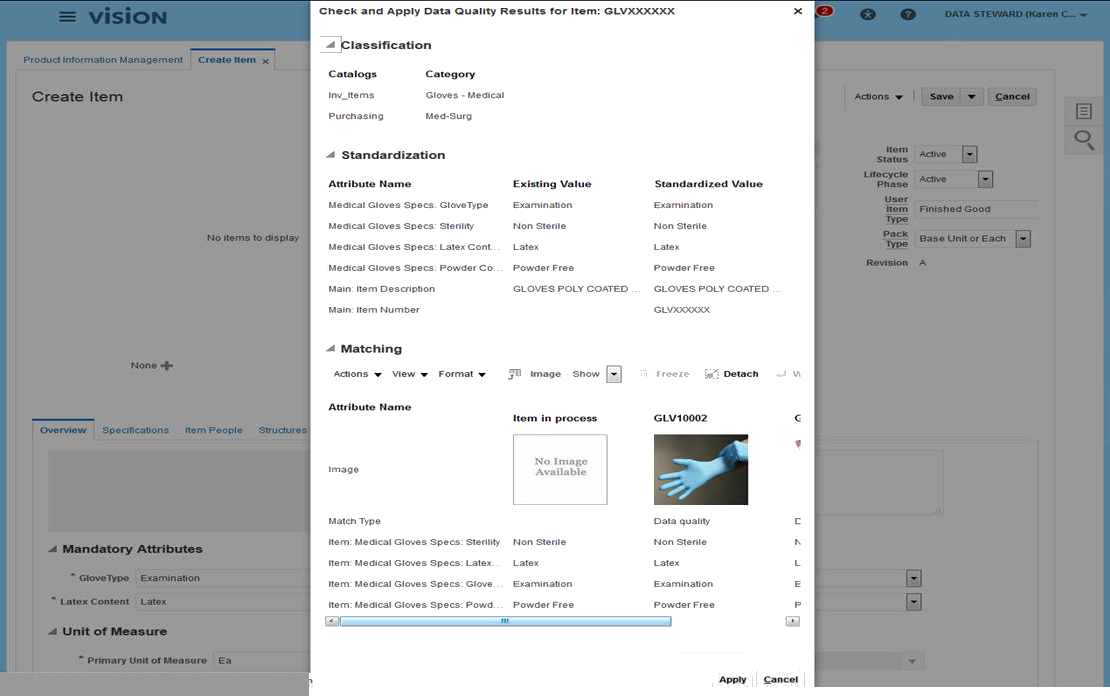Screen dimensions: 1110x696
Task: Click the GLV10002 column header
Action: tap(680, 418)
